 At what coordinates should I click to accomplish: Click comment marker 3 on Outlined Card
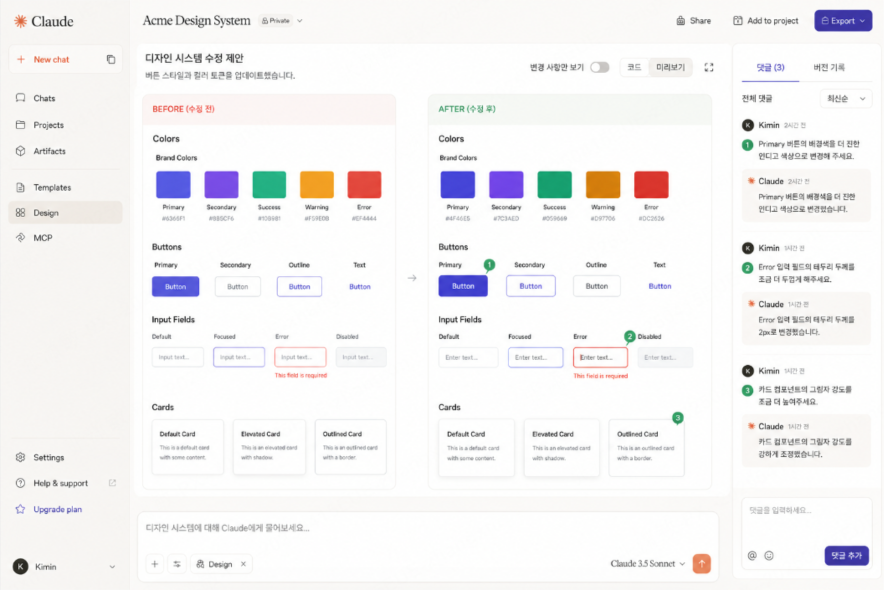(678, 418)
